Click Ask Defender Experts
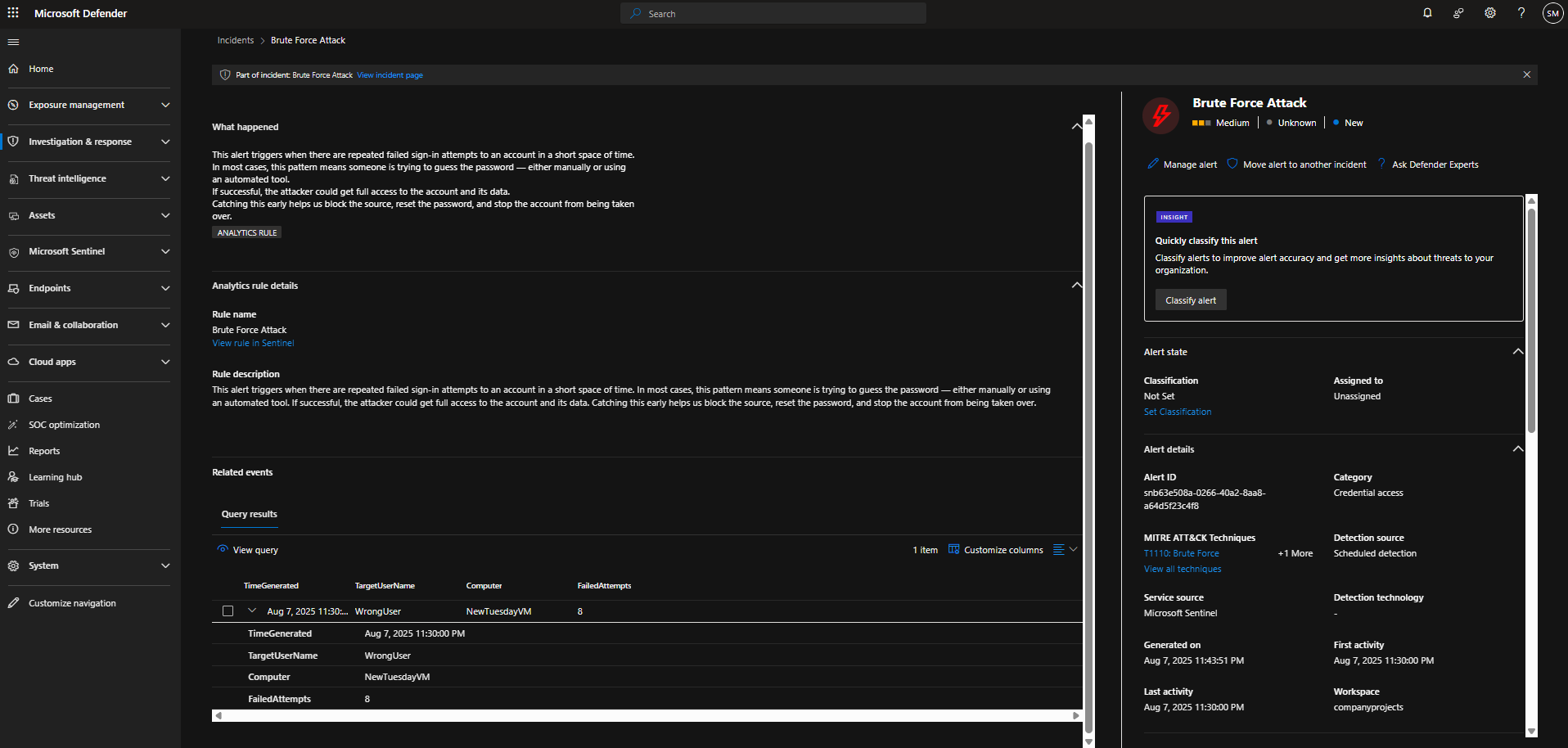The width and height of the screenshot is (1568, 748). 1428,164
